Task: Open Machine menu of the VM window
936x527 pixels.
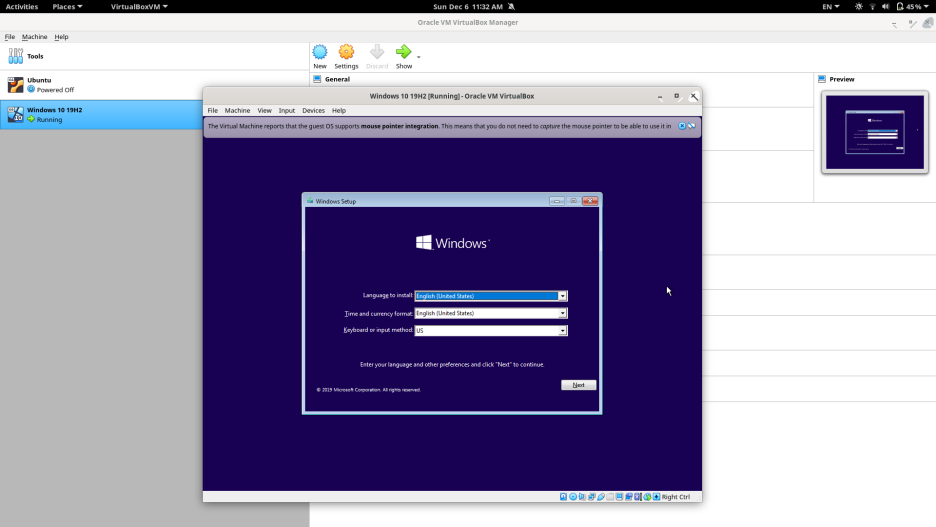Action: [x=237, y=110]
